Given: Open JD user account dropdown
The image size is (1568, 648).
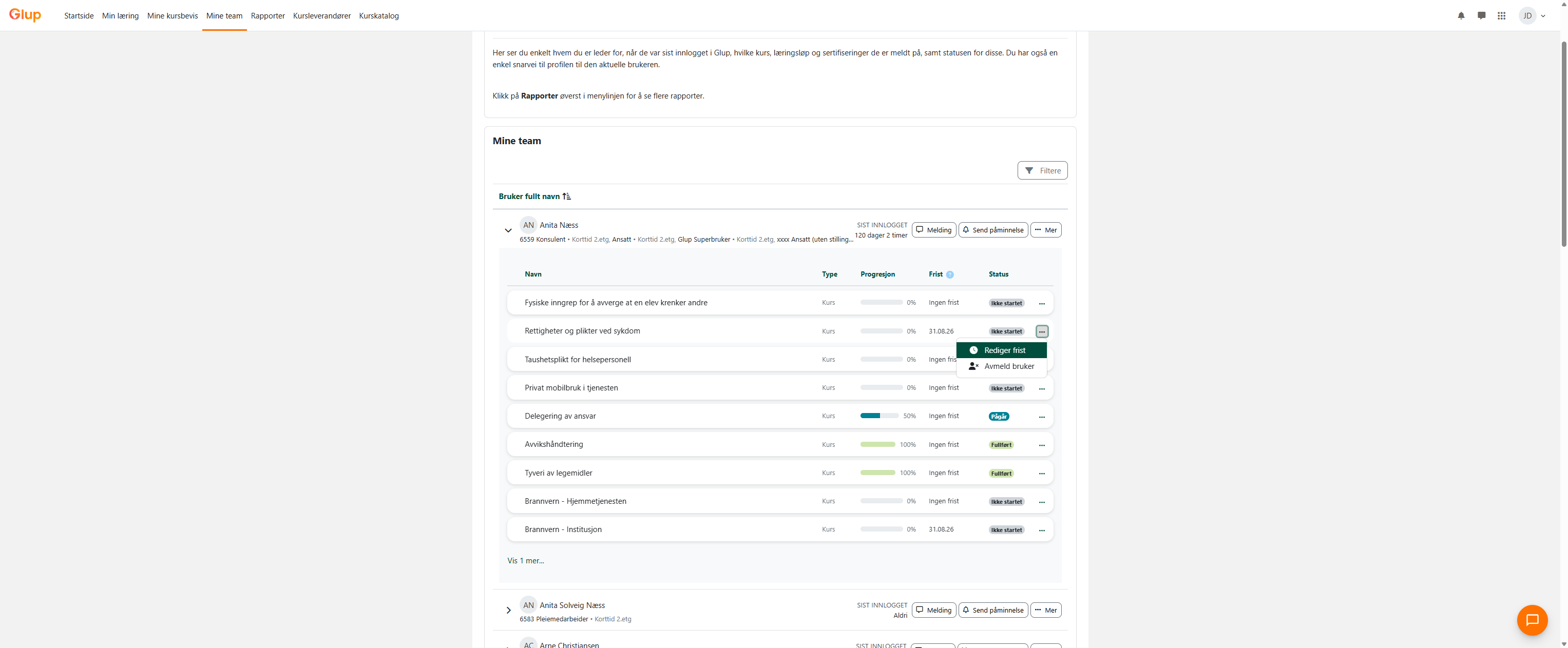Looking at the screenshot, I should point(1532,16).
